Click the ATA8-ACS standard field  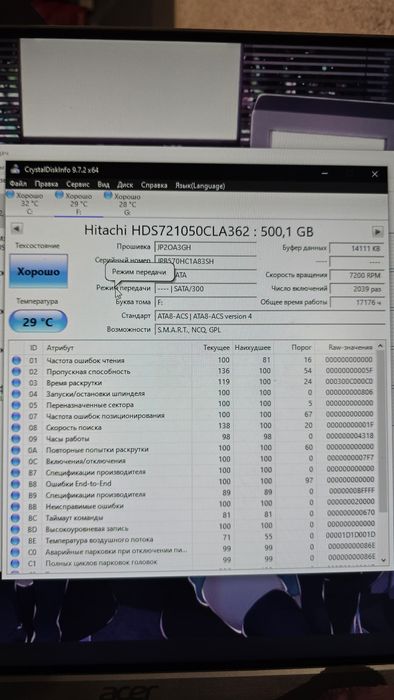pos(270,316)
